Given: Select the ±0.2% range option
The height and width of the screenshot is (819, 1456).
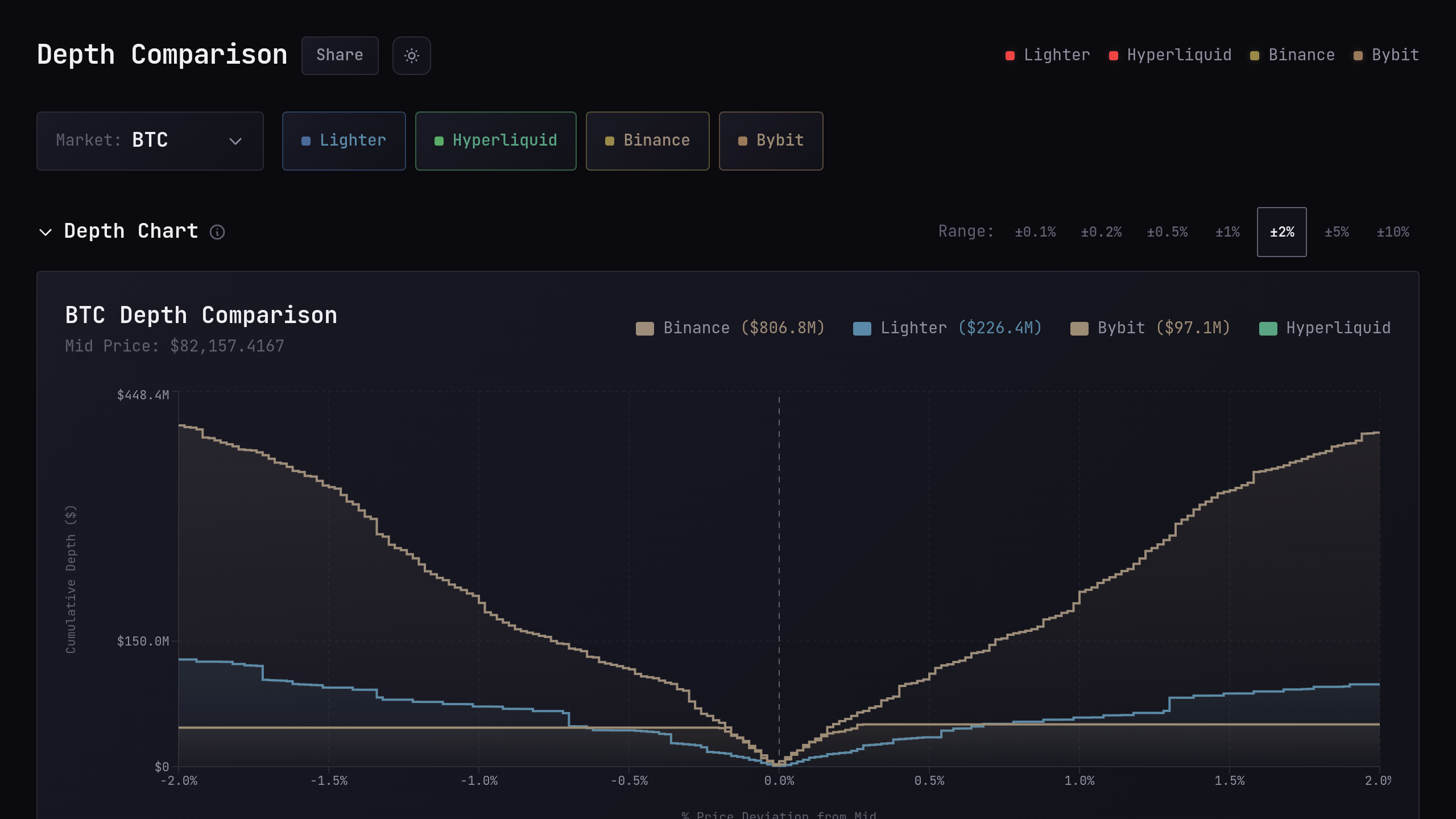Looking at the screenshot, I should (x=1101, y=232).
